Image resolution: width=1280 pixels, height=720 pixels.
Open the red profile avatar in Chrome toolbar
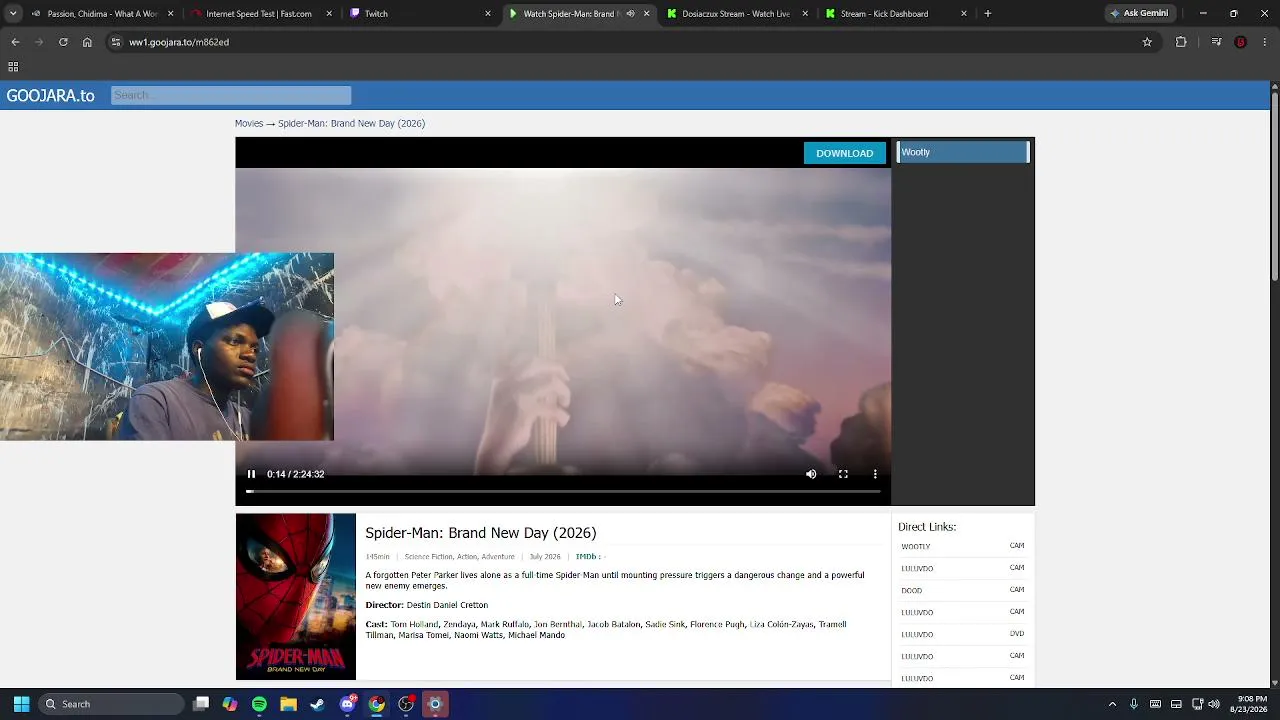tap(1241, 42)
